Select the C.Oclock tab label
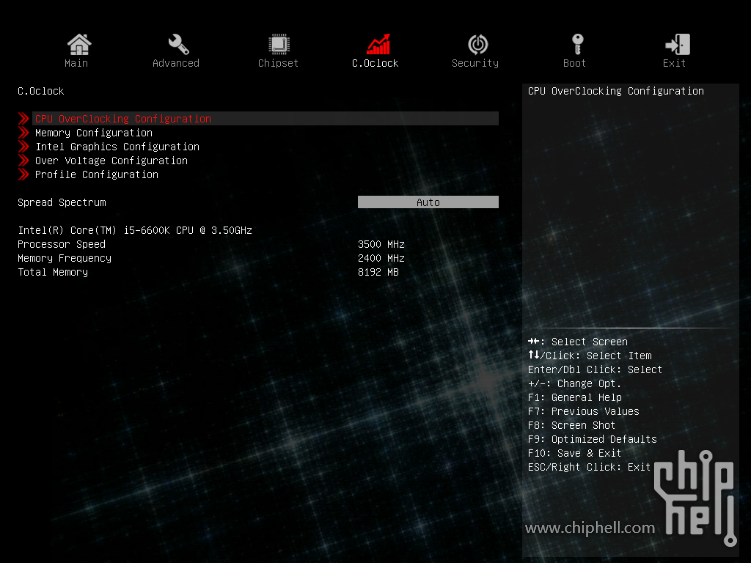The height and width of the screenshot is (563, 751). point(375,63)
